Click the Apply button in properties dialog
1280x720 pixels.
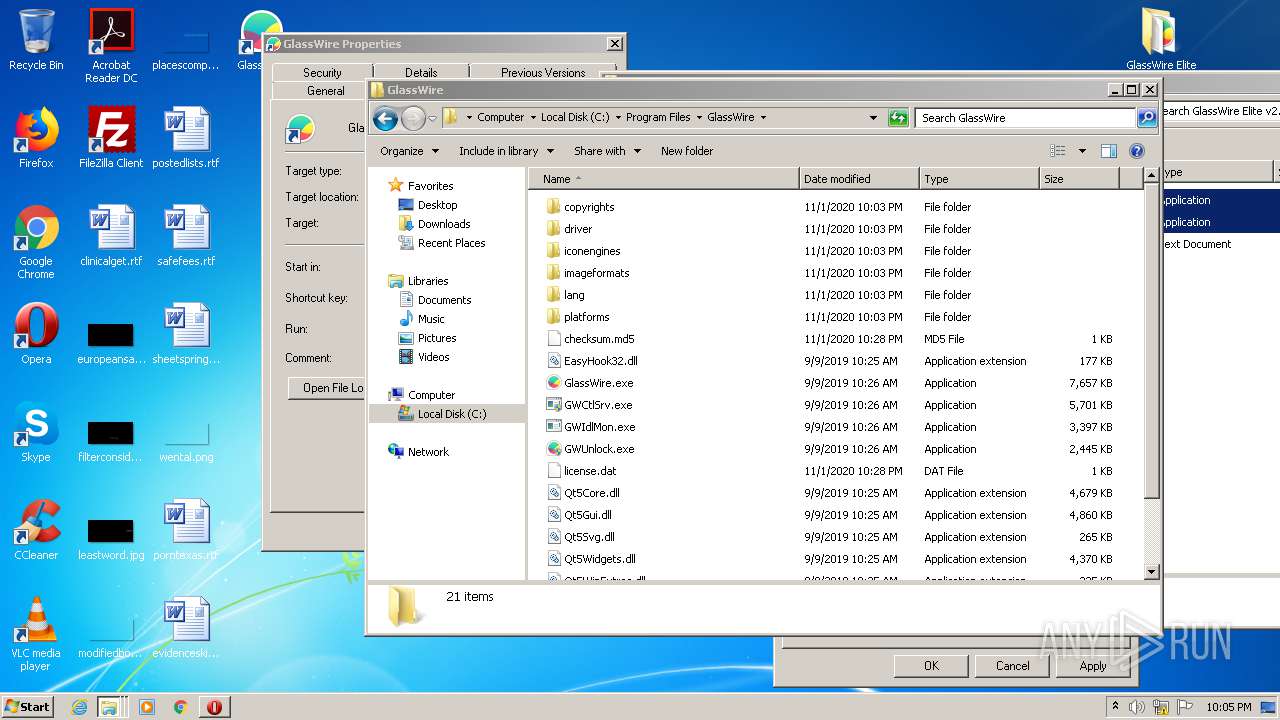1093,666
